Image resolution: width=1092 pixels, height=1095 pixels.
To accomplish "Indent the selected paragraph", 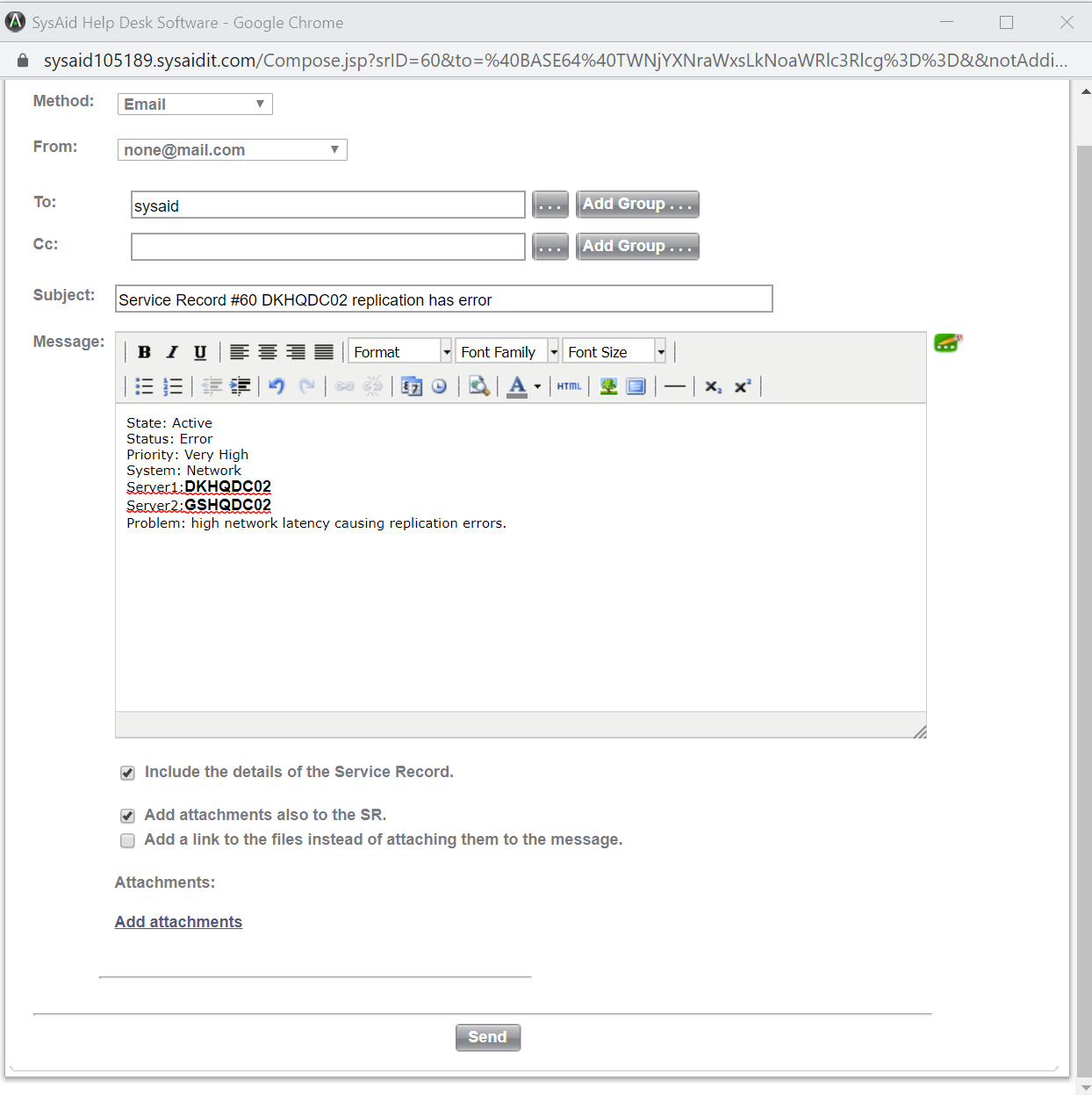I will (x=240, y=385).
